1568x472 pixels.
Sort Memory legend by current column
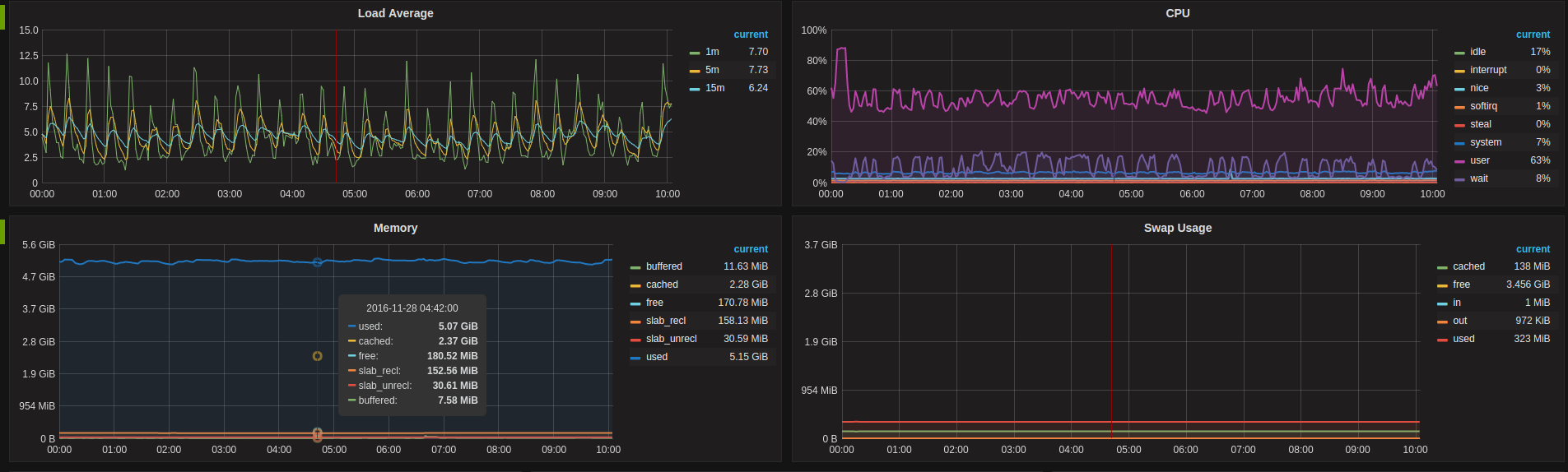coord(750,249)
